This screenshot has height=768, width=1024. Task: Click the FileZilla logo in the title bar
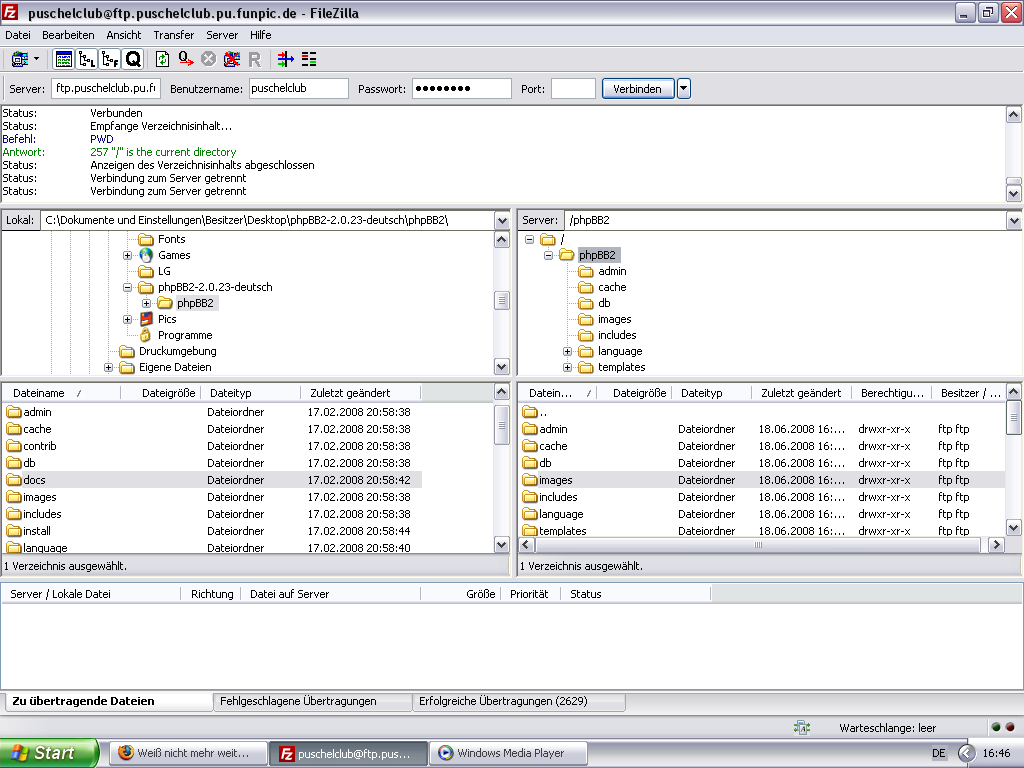[10, 12]
